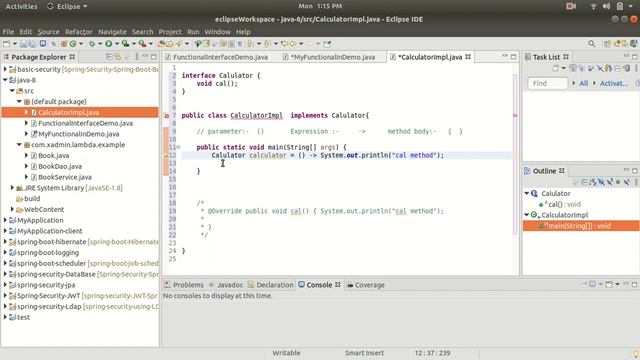This screenshot has width=640, height=360.
Task: Expand the basic-security project
Action: [5, 69]
